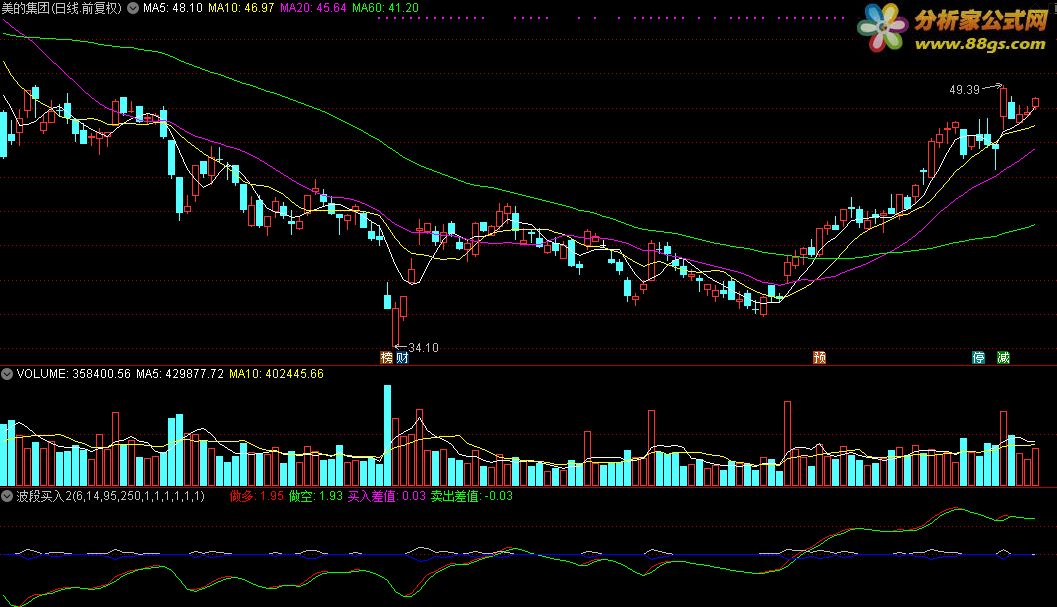Click the 做多: 1.95 value

257,496
